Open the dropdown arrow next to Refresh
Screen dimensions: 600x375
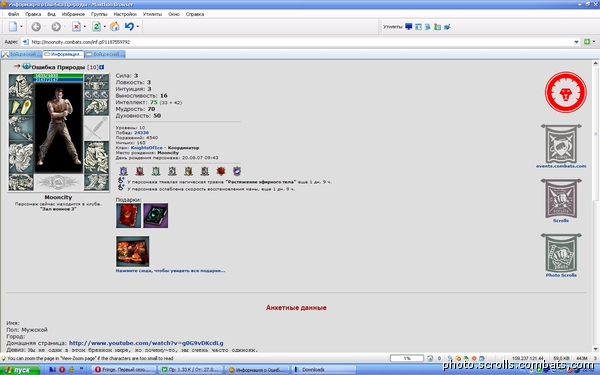(x=104, y=27)
